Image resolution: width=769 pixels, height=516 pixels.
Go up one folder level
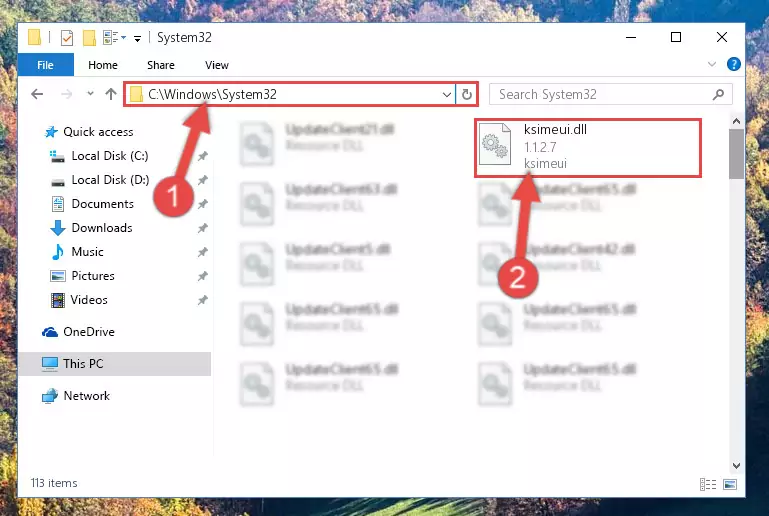point(111,94)
